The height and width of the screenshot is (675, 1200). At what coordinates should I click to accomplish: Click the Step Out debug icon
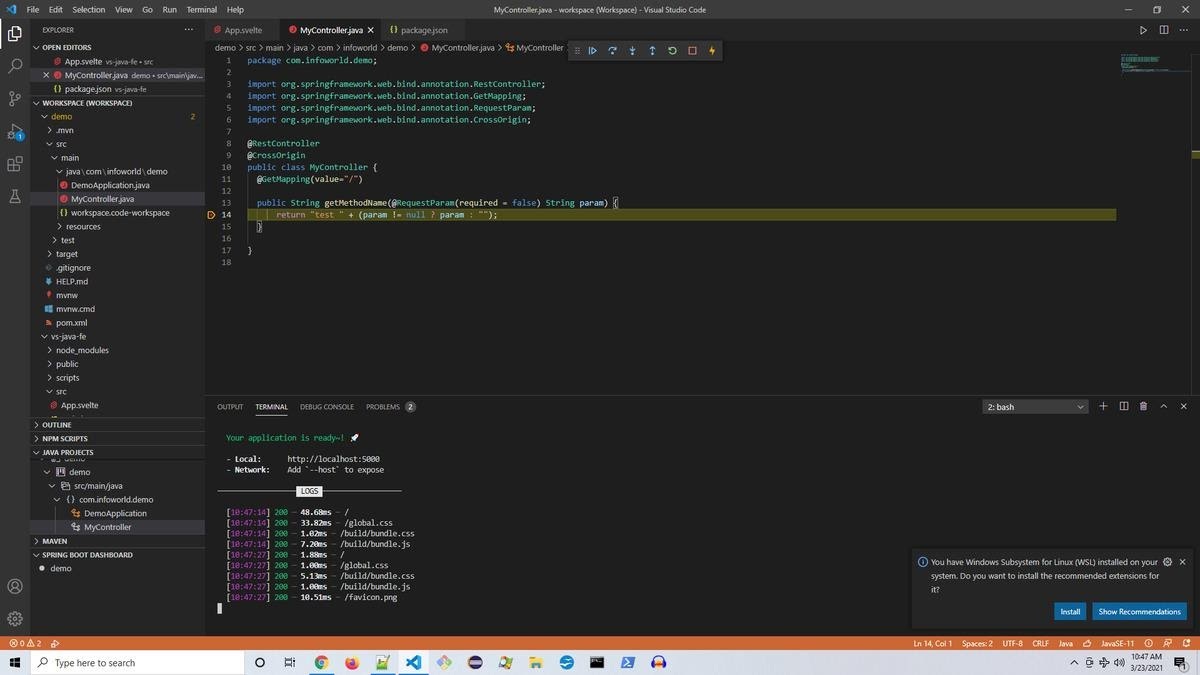652,50
